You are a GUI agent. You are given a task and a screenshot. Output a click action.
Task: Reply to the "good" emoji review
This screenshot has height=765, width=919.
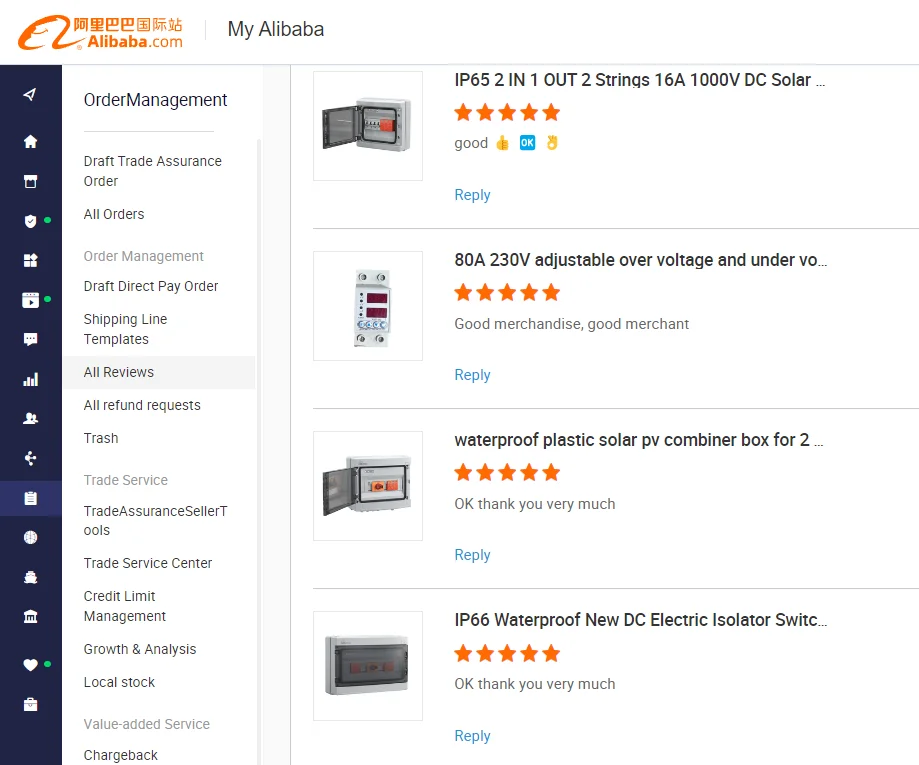(x=472, y=195)
